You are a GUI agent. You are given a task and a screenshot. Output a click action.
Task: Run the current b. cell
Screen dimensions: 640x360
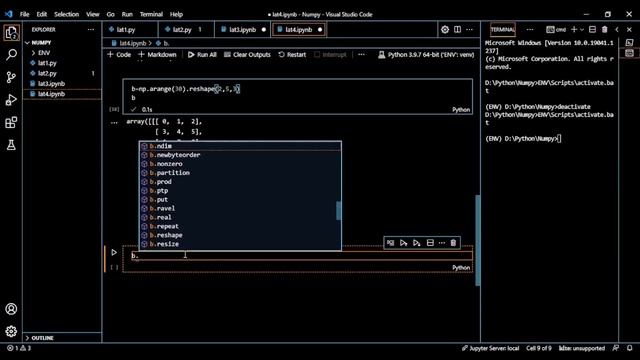[x=114, y=253]
